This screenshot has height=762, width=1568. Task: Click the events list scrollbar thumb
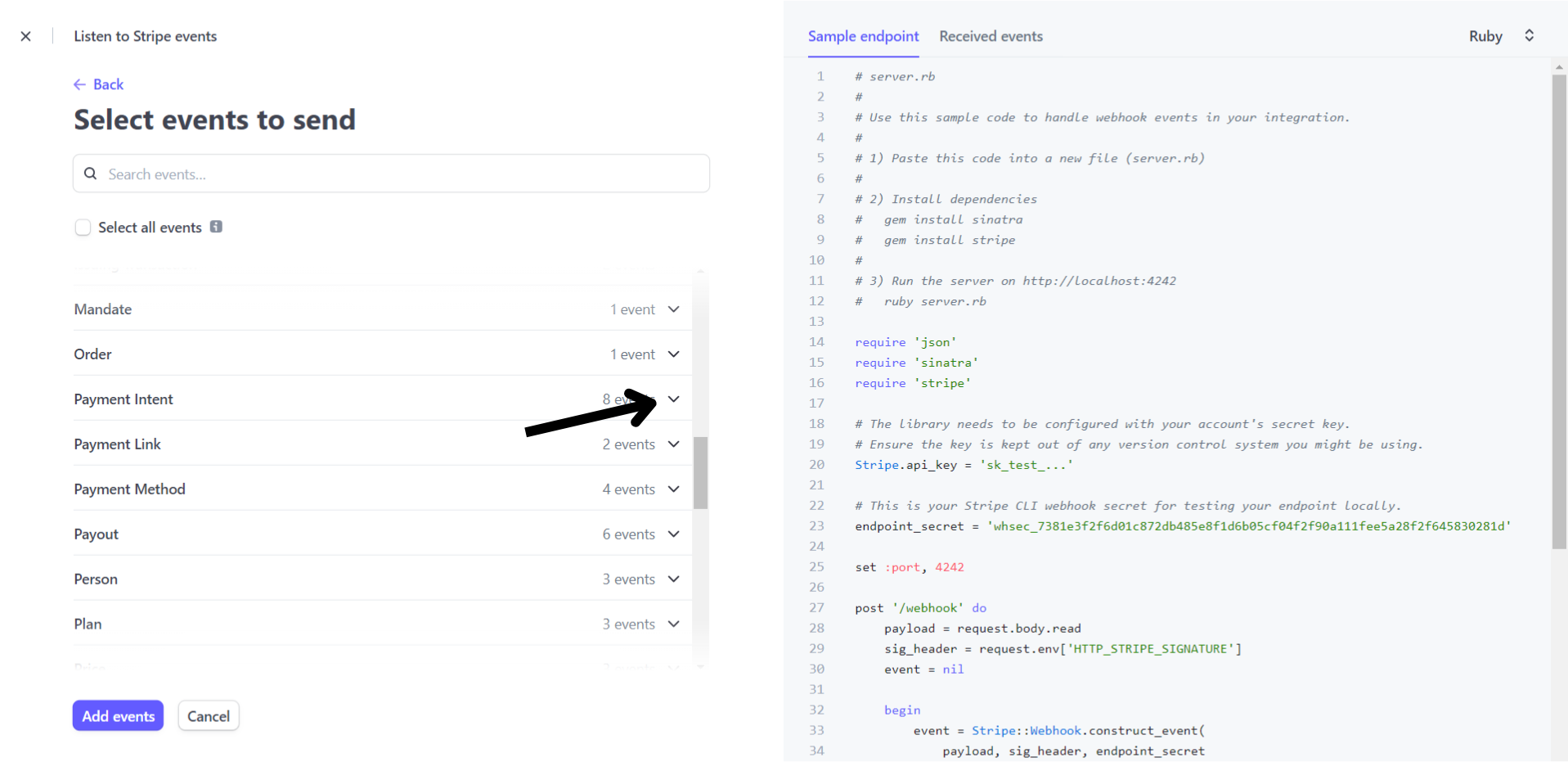(700, 473)
